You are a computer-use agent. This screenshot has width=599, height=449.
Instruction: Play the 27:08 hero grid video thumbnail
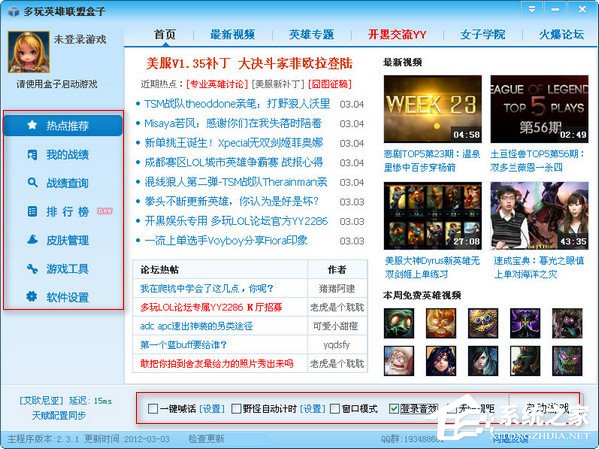(x=432, y=216)
